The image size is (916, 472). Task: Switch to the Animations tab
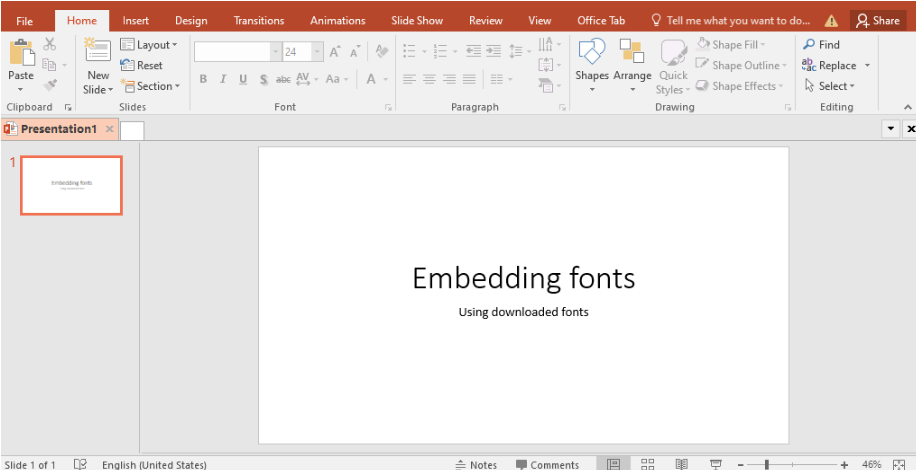(x=338, y=20)
